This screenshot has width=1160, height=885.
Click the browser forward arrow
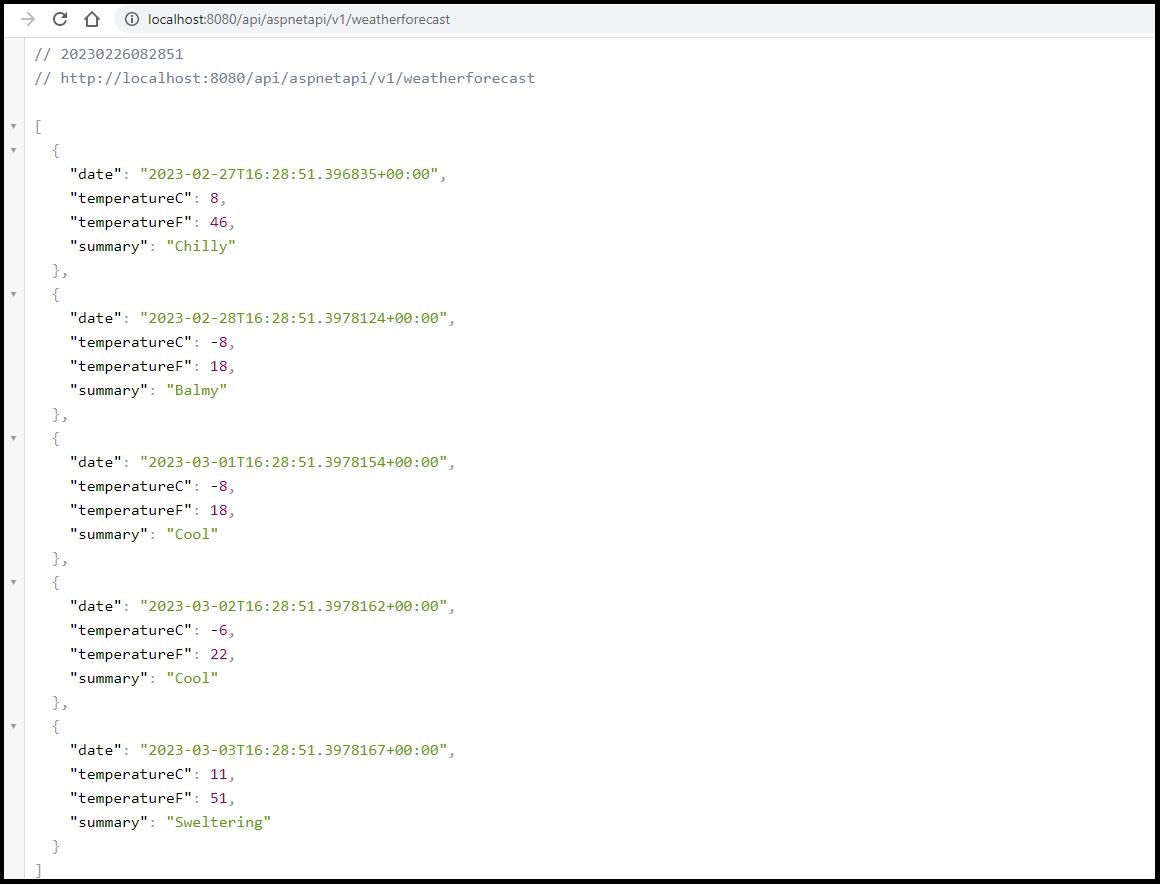pyautogui.click(x=28, y=19)
